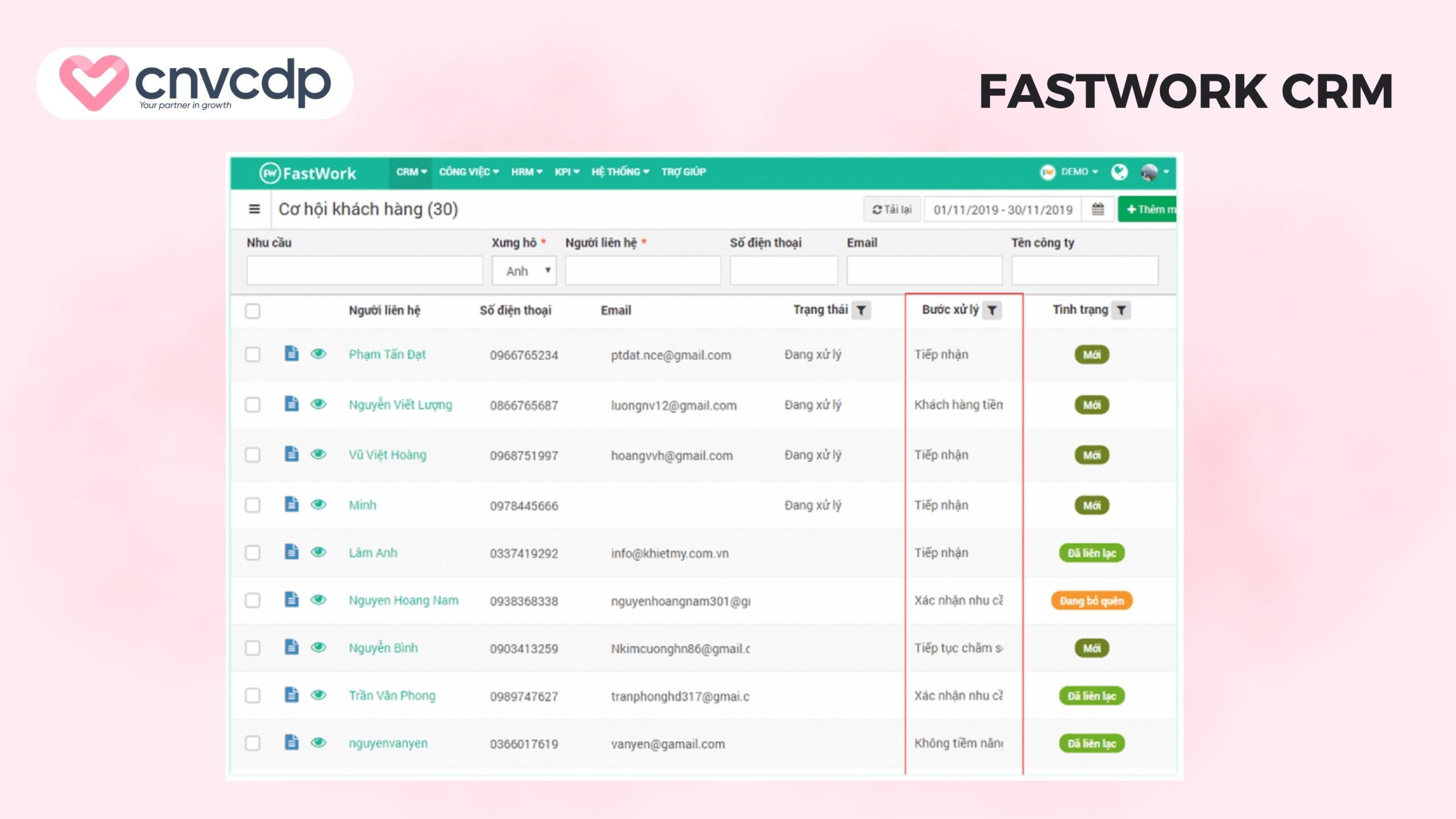The image size is (1456, 819).
Task: Open the filter icon on Trạng thái column
Action: (x=862, y=311)
